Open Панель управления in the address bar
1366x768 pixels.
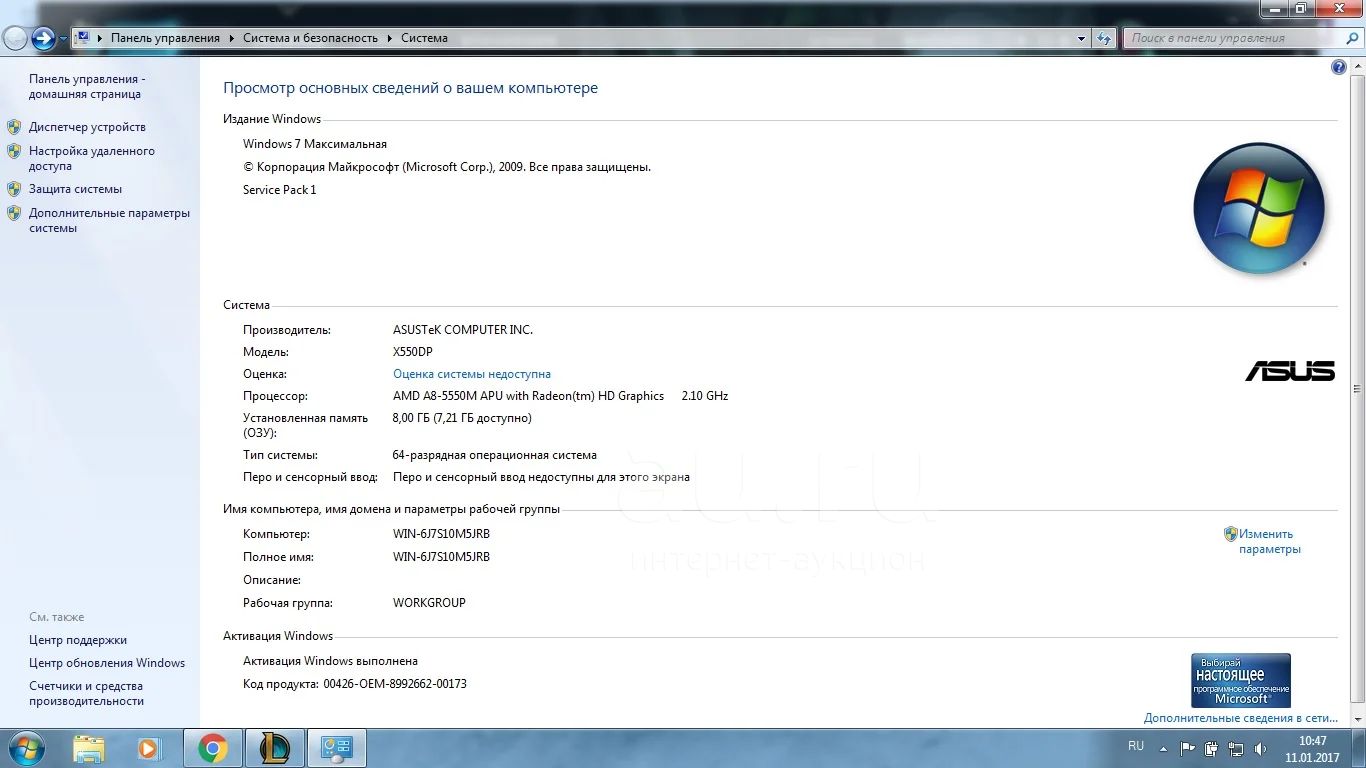[165, 38]
